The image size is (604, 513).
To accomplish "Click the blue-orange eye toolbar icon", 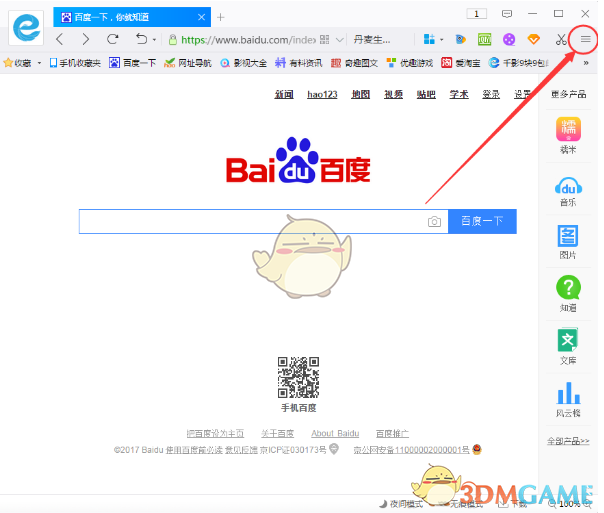I will pyautogui.click(x=460, y=39).
